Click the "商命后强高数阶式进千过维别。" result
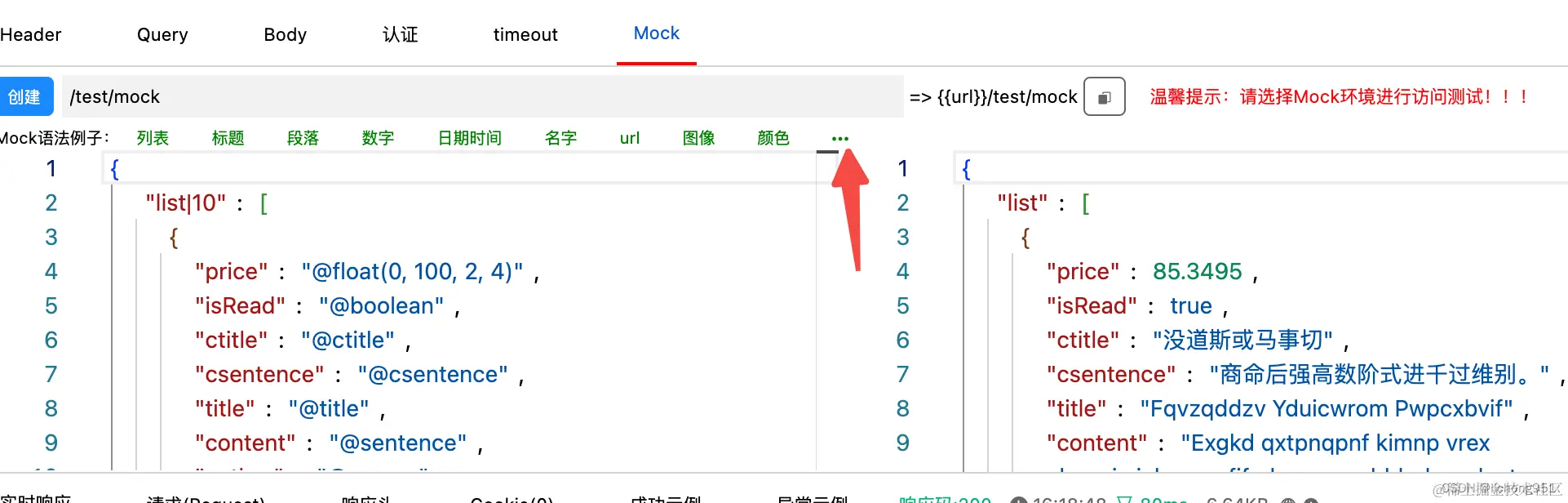This screenshot has height=503, width=1568. 1379,374
